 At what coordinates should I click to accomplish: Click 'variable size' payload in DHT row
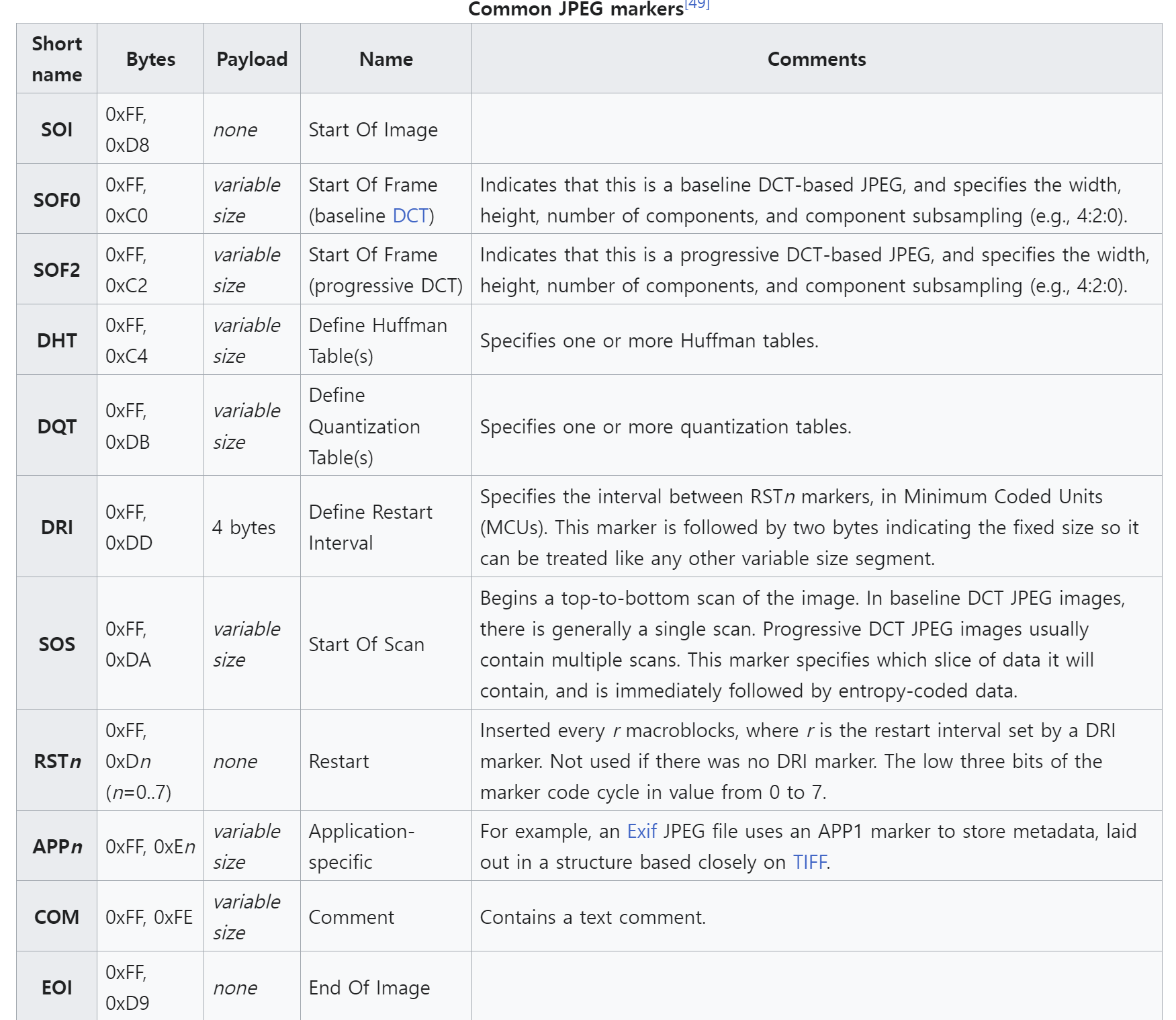252,340
